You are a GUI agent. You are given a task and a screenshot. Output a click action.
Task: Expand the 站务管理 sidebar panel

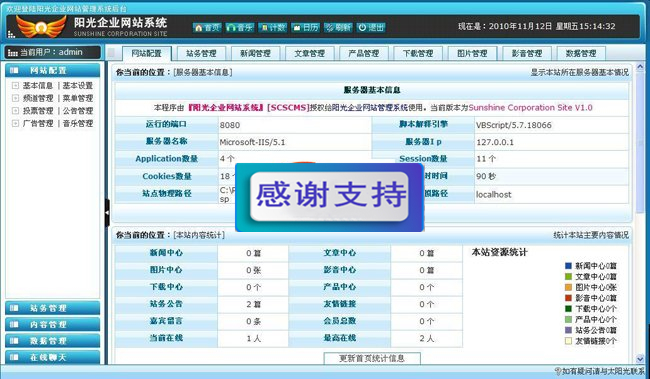[52, 308]
